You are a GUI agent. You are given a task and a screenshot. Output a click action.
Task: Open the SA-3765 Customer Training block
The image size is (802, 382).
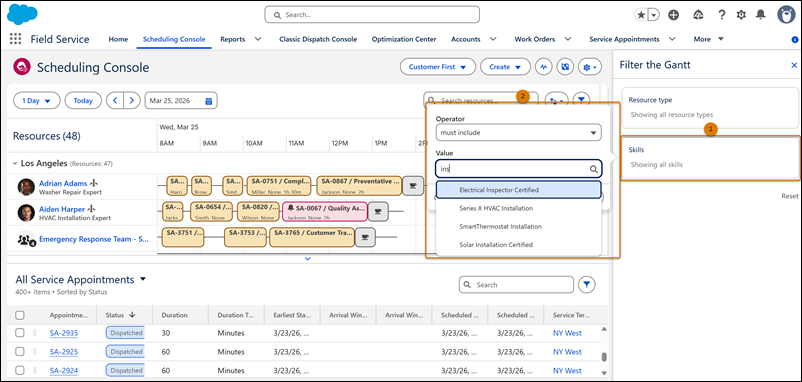pyautogui.click(x=311, y=237)
